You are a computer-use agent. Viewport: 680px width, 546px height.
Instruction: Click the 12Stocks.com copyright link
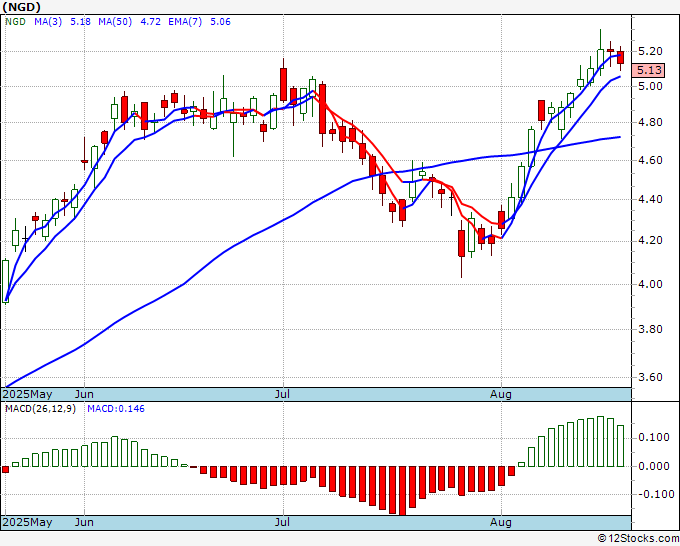(638, 539)
